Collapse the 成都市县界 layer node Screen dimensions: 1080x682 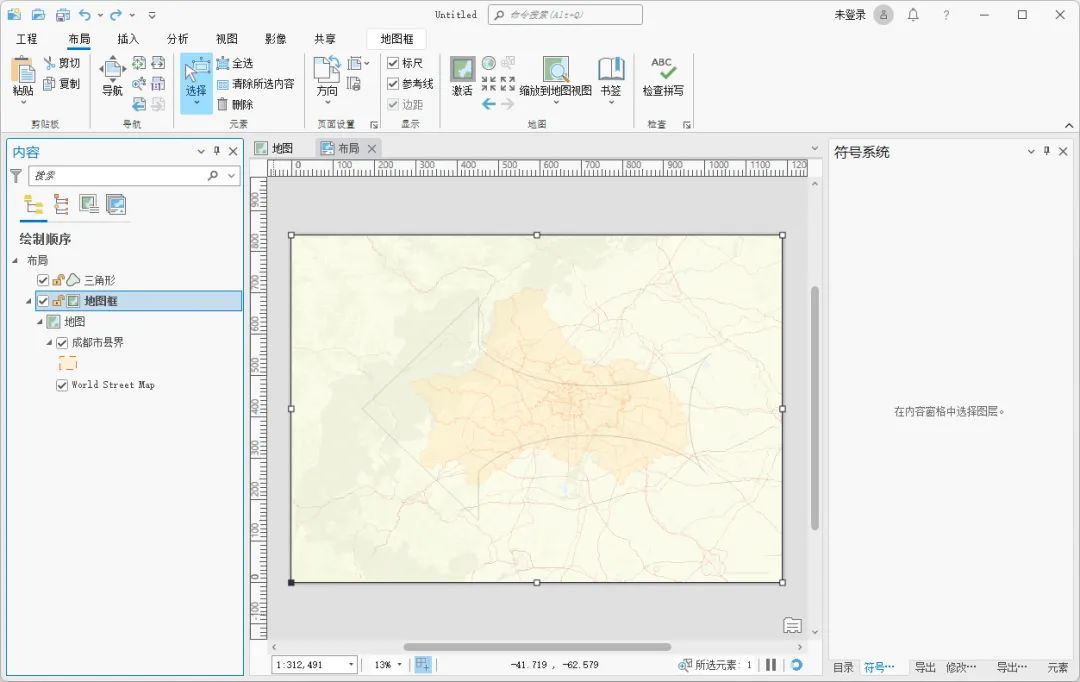(x=49, y=342)
